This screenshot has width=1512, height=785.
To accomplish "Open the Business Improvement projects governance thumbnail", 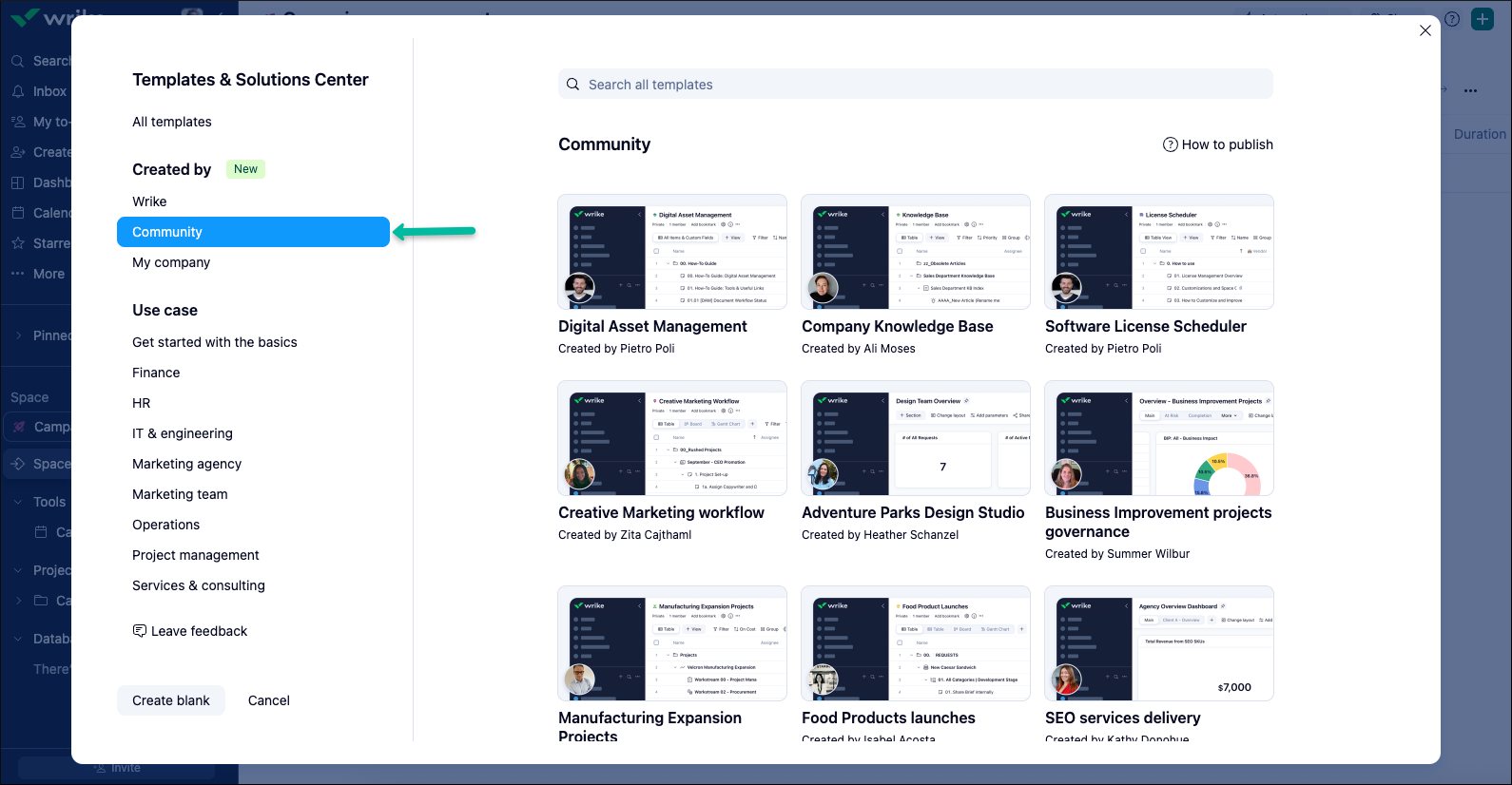I will (x=1158, y=438).
